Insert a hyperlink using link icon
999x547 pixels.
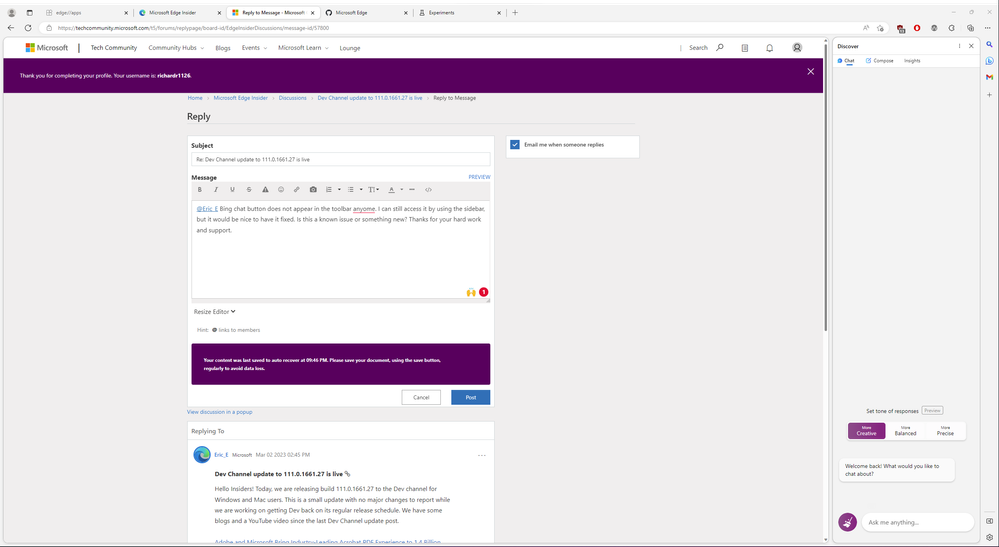point(296,190)
